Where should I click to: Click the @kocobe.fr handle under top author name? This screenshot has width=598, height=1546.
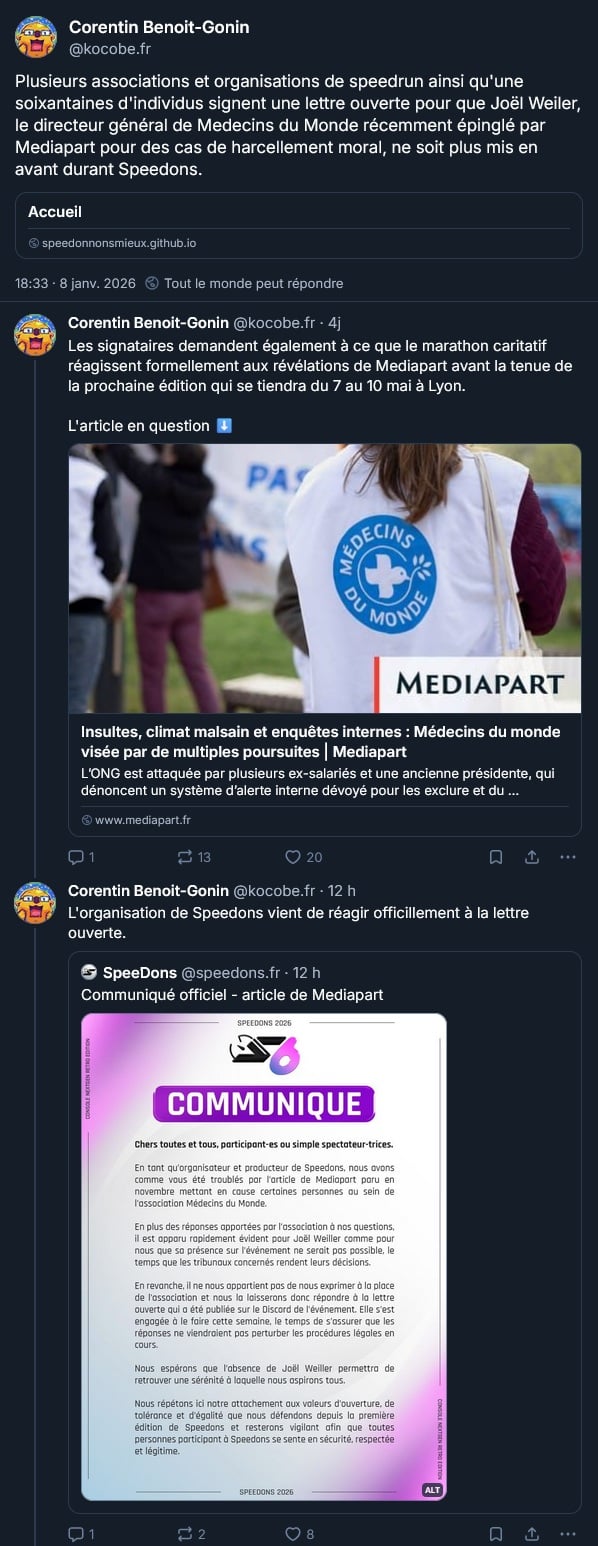pyautogui.click(x=110, y=48)
